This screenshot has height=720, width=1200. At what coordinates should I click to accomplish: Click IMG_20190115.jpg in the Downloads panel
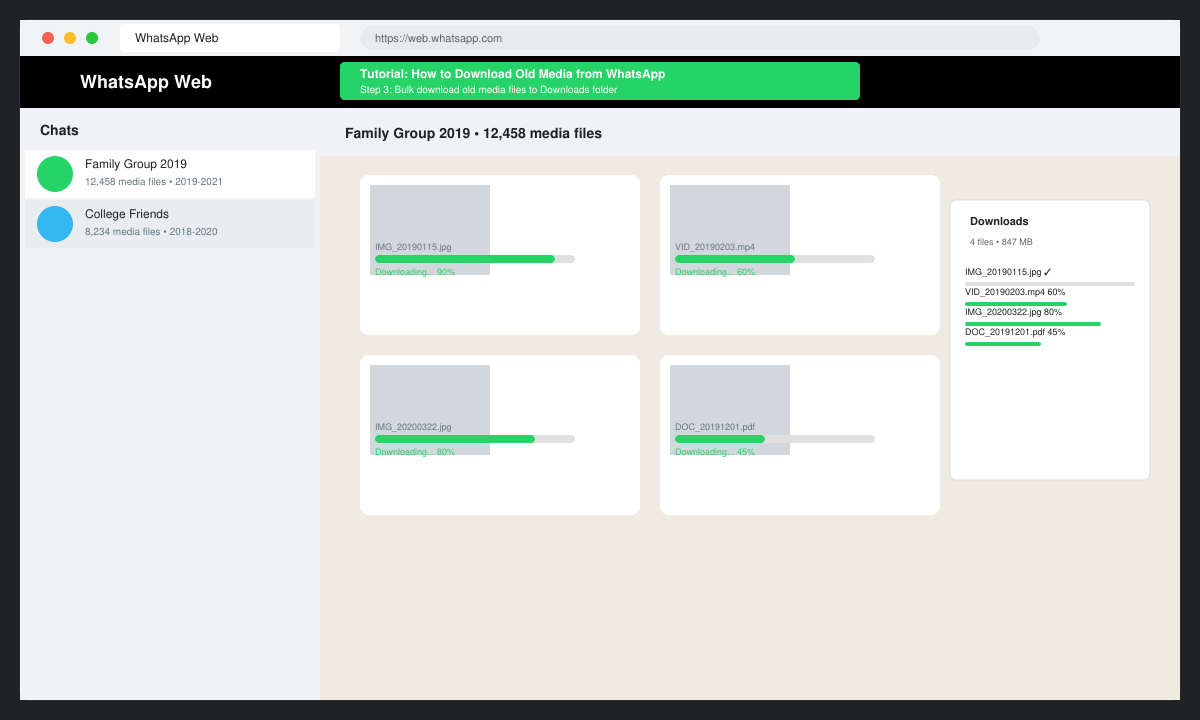coord(1008,272)
